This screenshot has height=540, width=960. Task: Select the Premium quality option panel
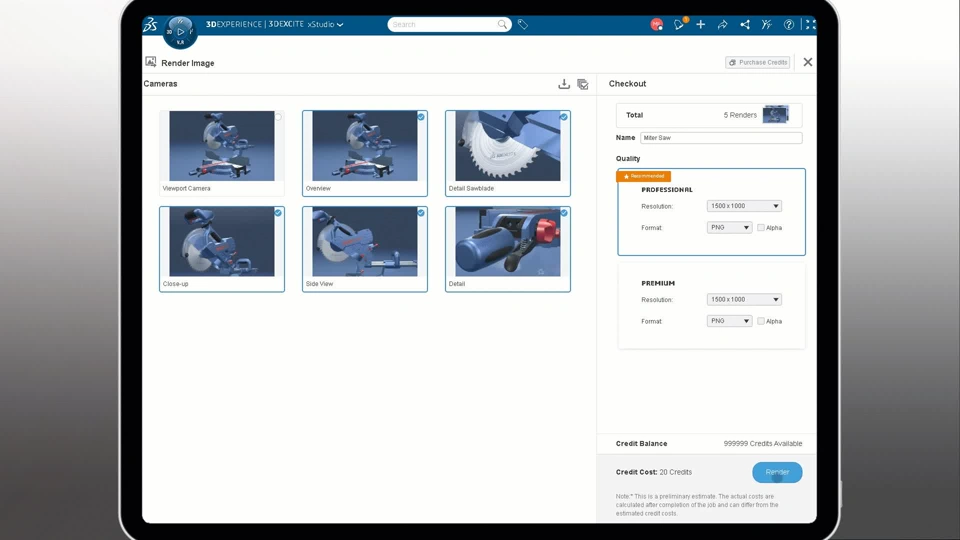pyautogui.click(x=711, y=306)
